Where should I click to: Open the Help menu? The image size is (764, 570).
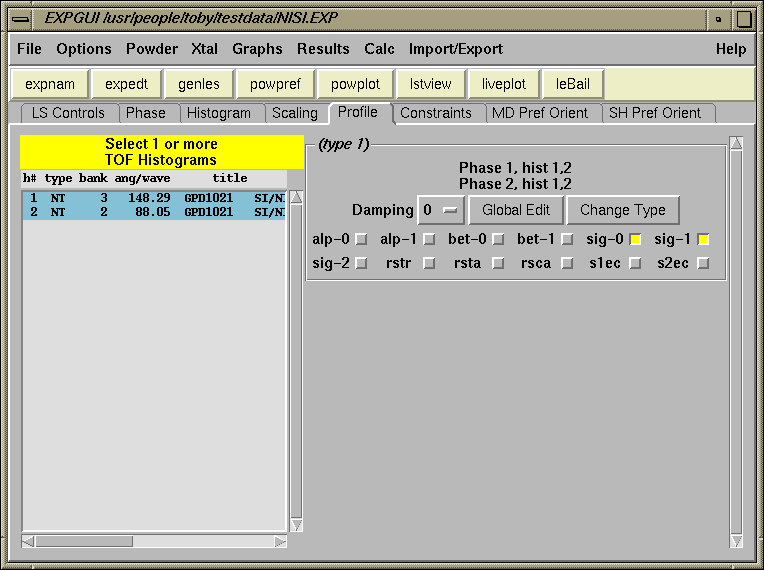tap(731, 49)
